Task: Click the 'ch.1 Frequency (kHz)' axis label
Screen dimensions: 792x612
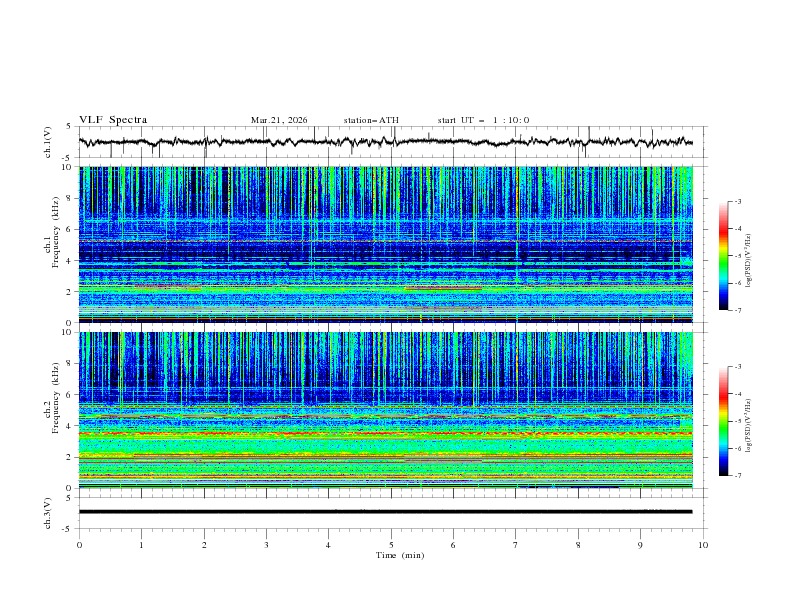Action: click(51, 232)
